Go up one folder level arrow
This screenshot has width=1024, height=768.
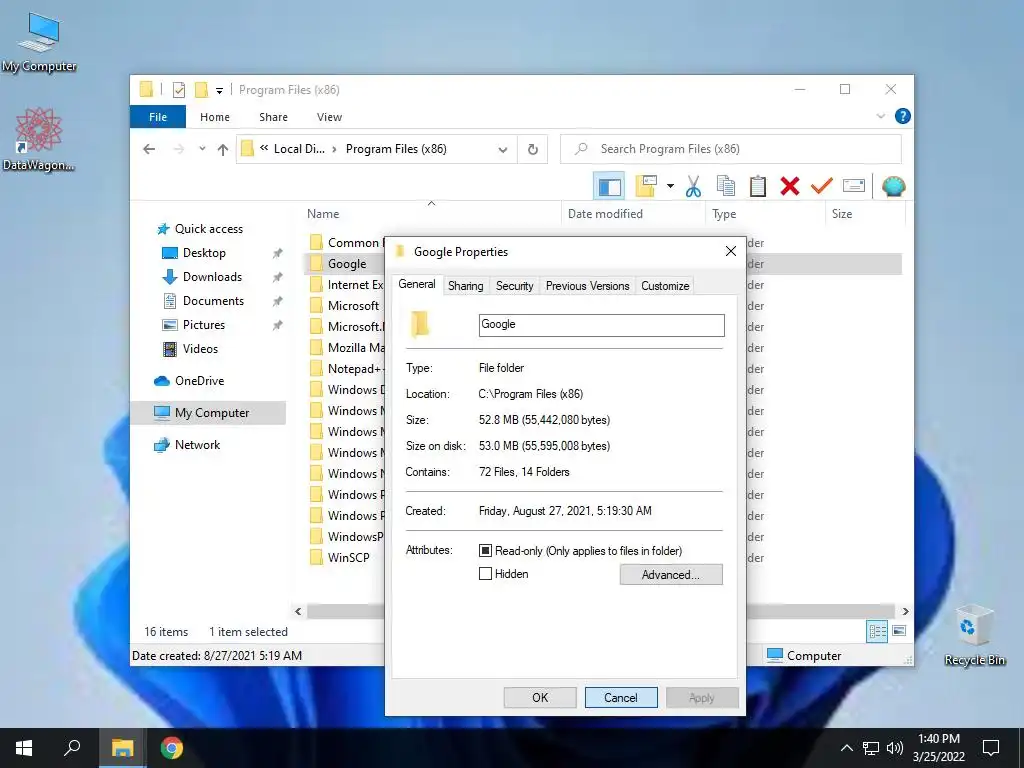point(223,150)
